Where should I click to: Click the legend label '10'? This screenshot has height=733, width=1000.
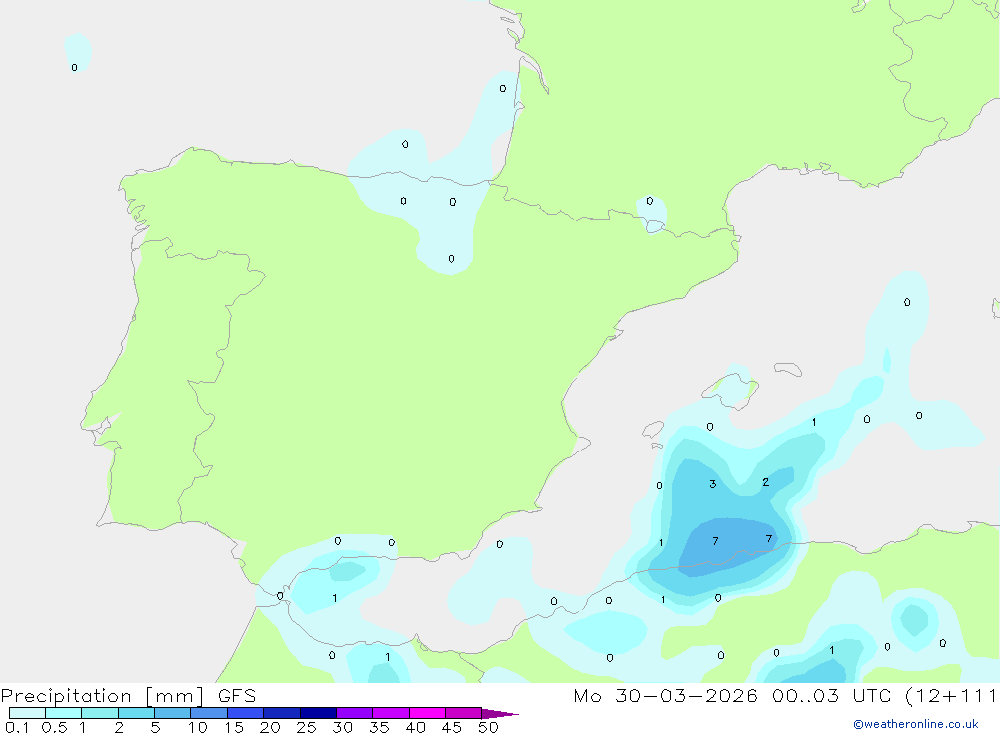[198, 727]
